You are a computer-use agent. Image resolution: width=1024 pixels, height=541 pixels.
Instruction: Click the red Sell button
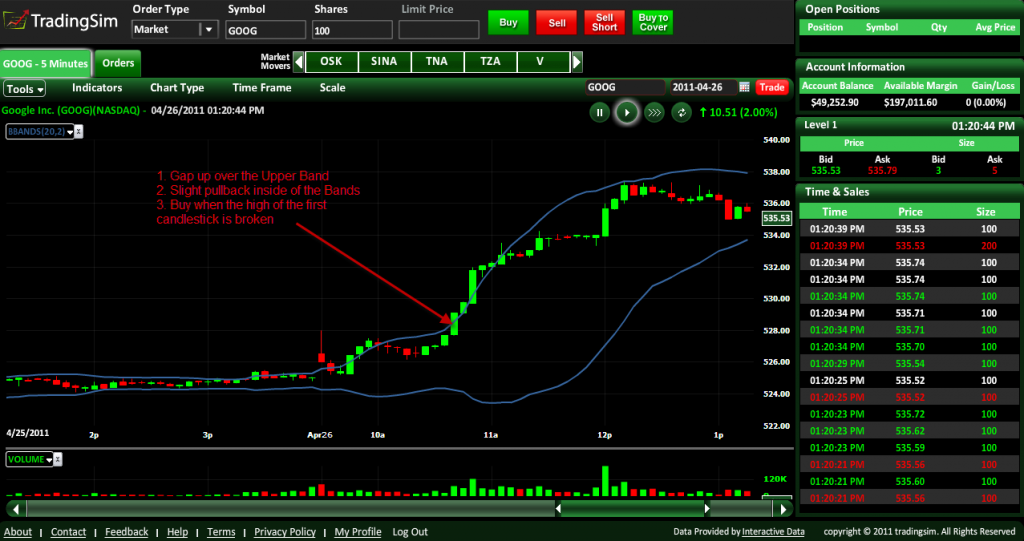click(556, 23)
